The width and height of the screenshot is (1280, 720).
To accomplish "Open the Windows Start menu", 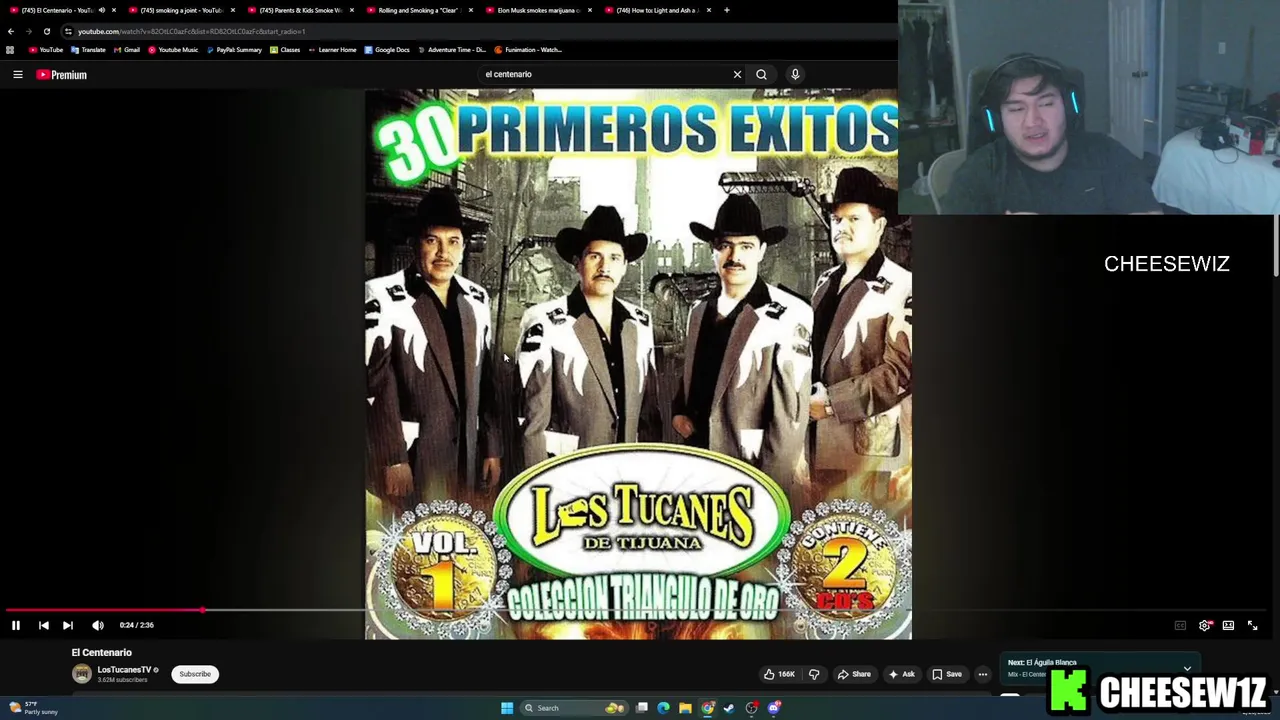I will (507, 708).
